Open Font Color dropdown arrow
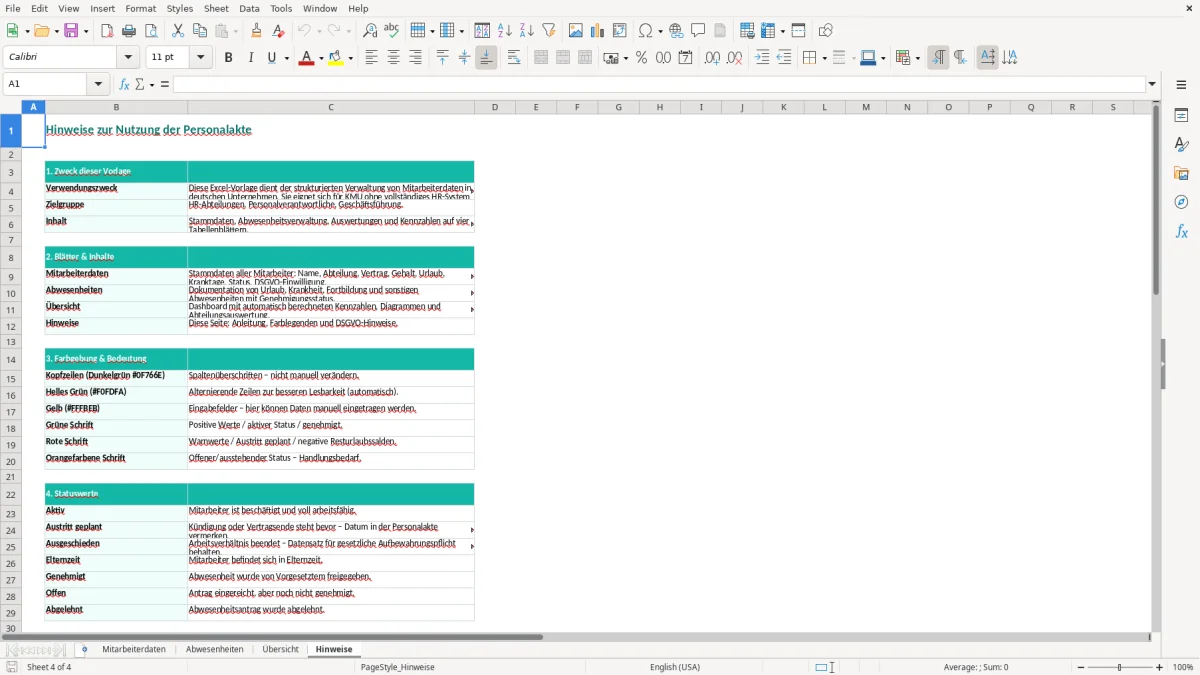Viewport: 1200px width, 675px height. [320, 58]
